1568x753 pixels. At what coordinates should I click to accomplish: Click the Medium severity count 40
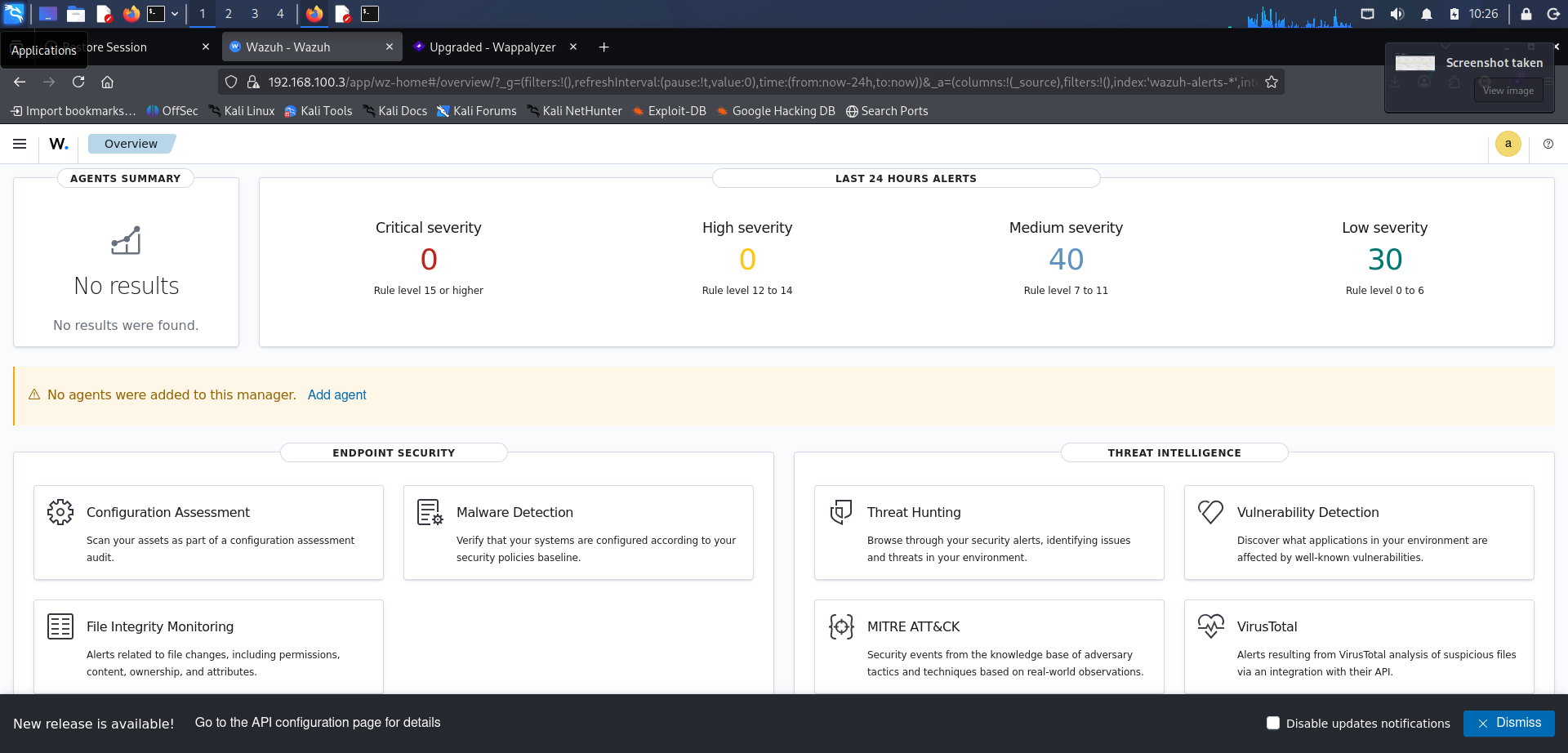coord(1066,260)
